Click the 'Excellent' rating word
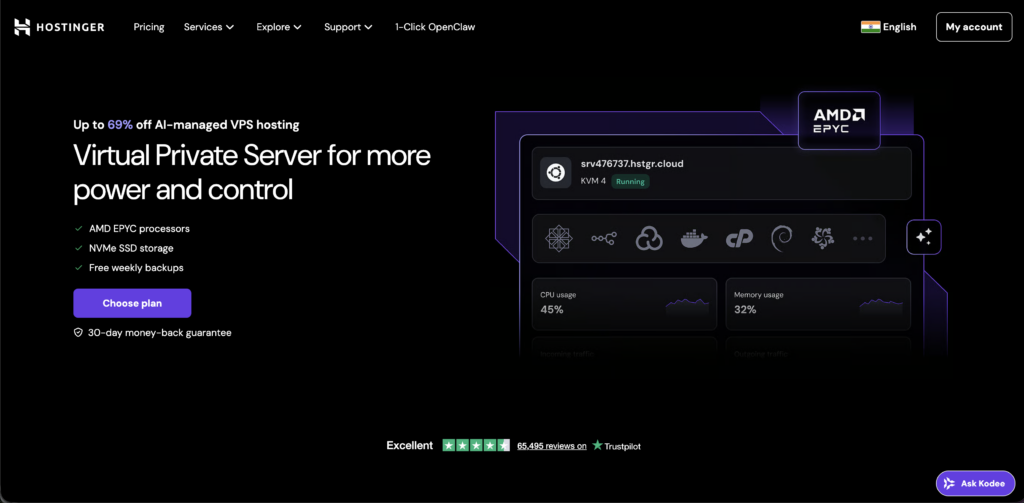 tap(409, 446)
